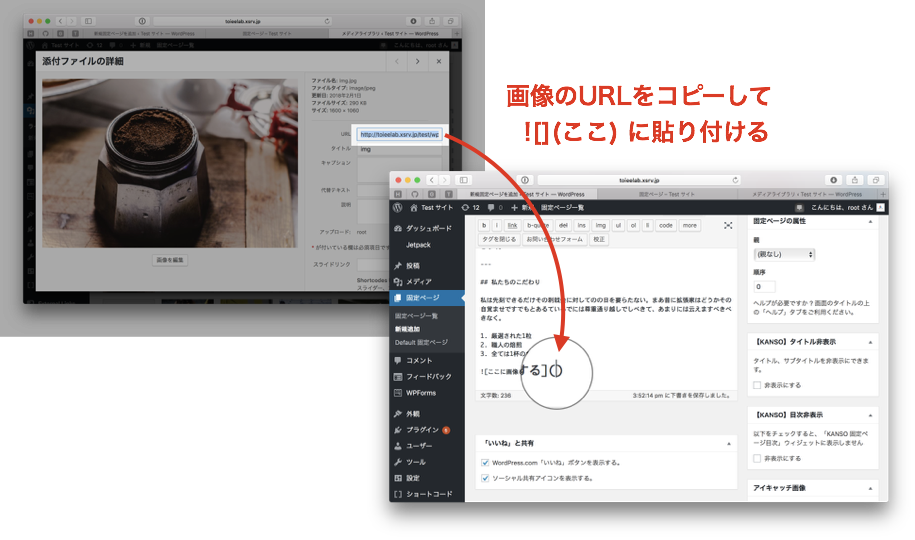Open 固定ページ一覧 link in admin bar
915x540 pixels.
pos(562,208)
